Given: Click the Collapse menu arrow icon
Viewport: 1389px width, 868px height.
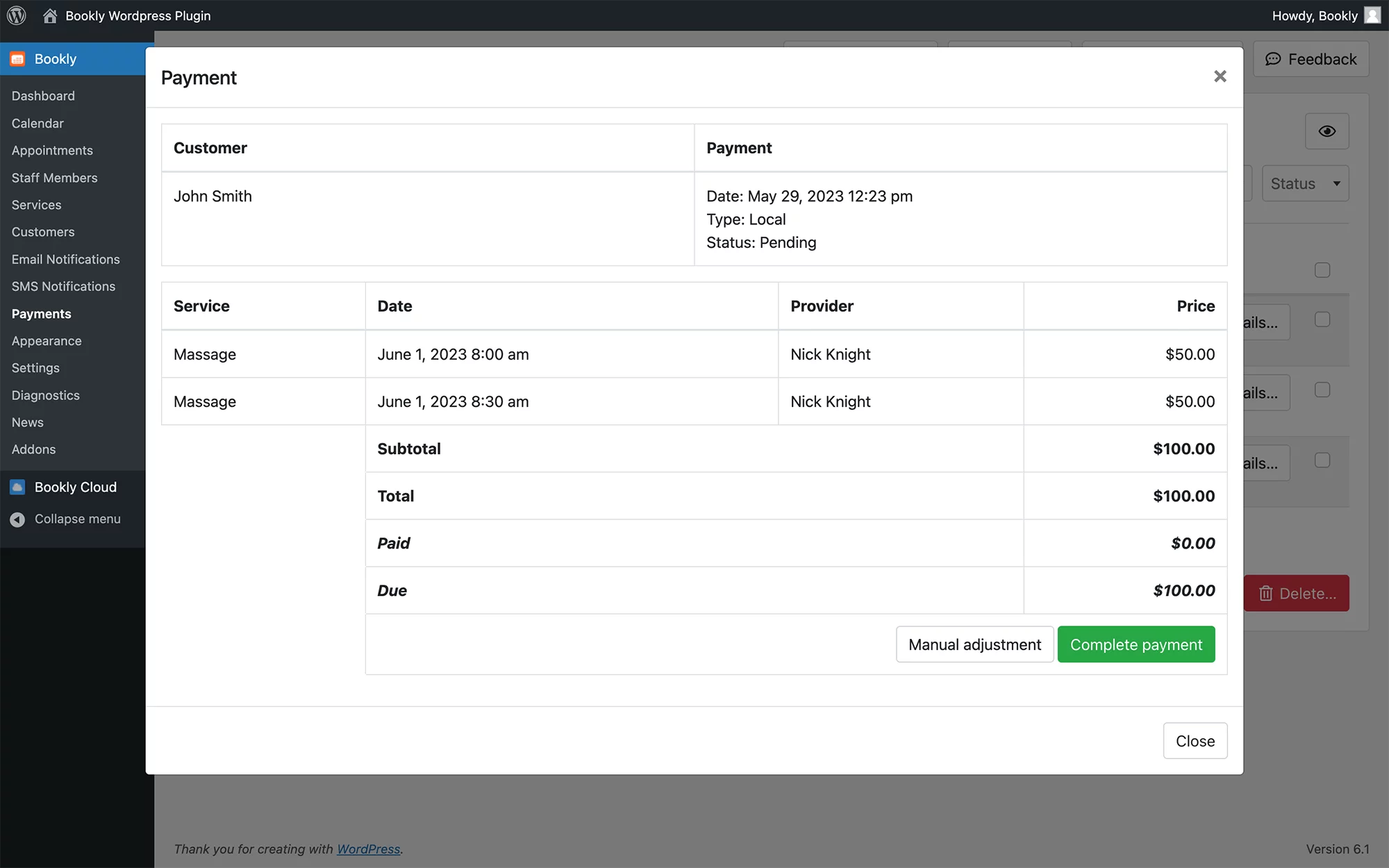Looking at the screenshot, I should point(17,519).
